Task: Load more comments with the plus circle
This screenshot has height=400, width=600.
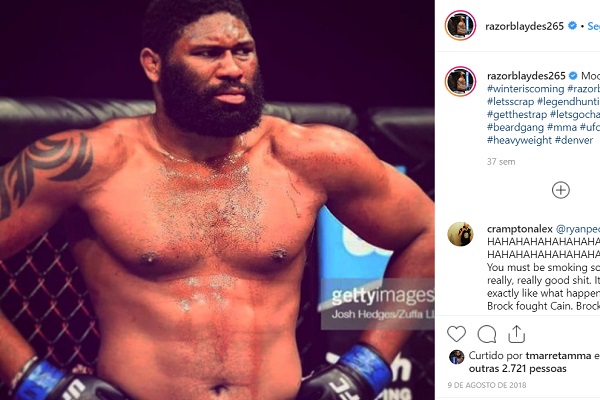Action: coord(561,189)
